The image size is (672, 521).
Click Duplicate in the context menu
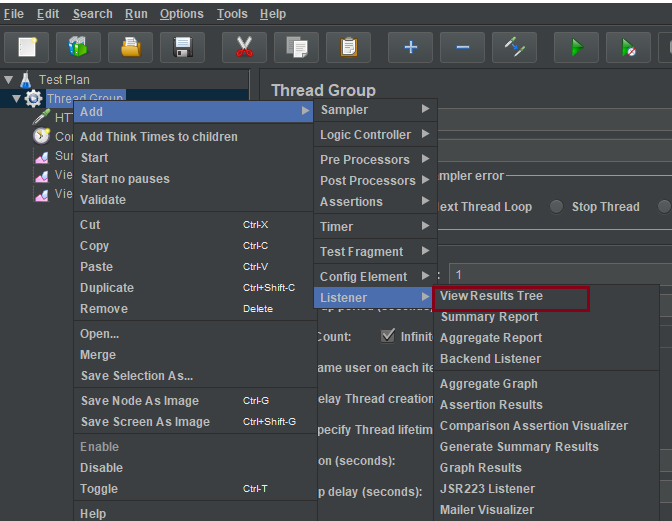pos(108,288)
